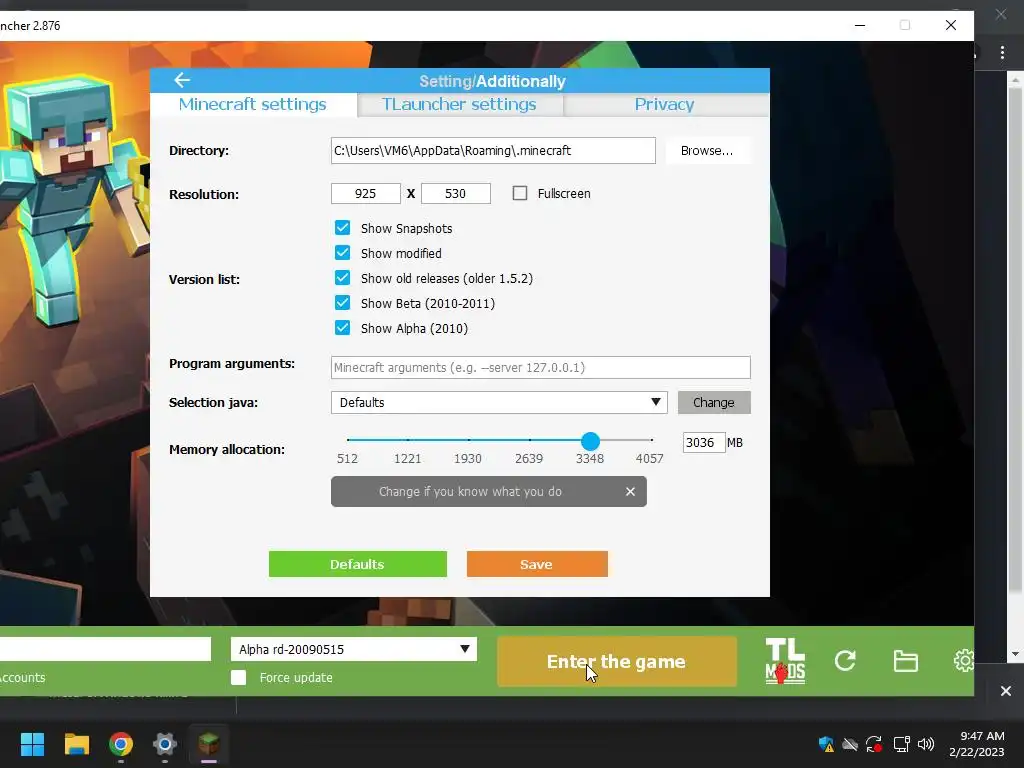Enable the Force update checkbox

(x=238, y=677)
